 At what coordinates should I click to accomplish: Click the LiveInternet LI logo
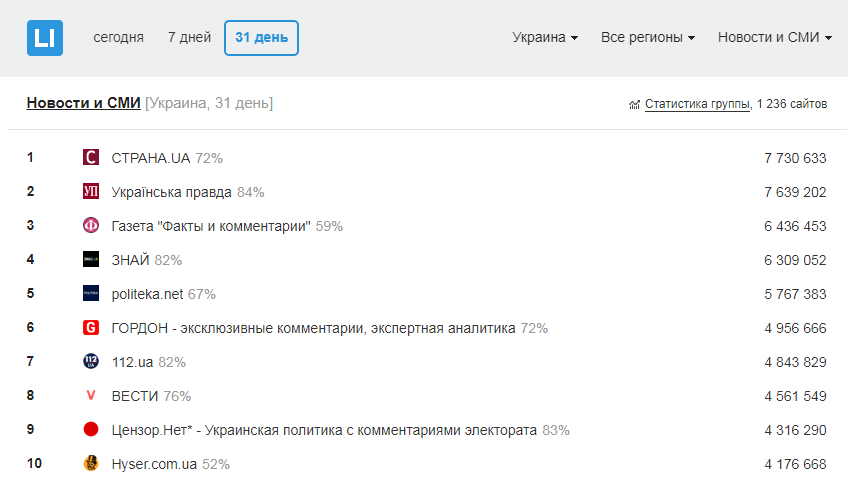point(45,38)
